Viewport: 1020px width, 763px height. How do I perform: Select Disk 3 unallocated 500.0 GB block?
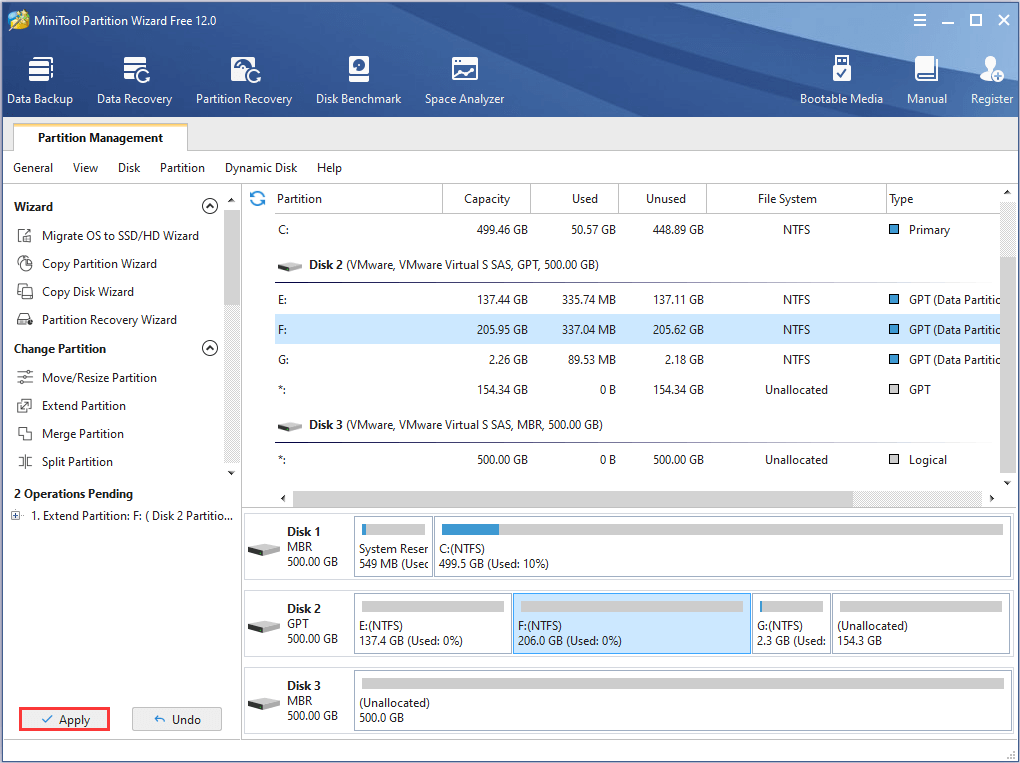coord(682,701)
